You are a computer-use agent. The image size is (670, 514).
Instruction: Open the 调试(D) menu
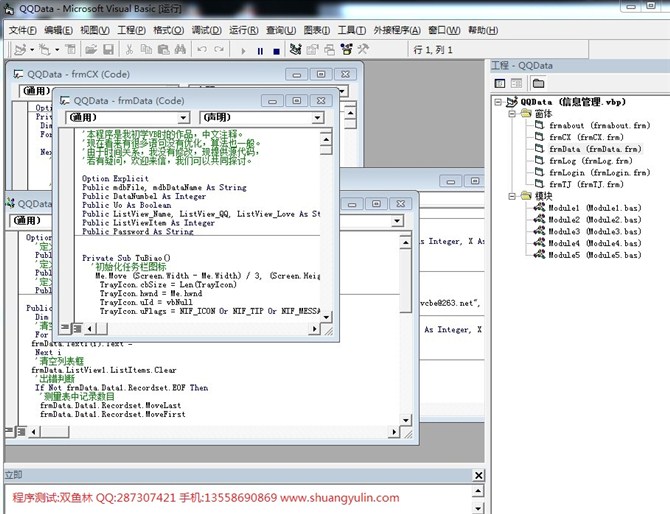coord(206,30)
